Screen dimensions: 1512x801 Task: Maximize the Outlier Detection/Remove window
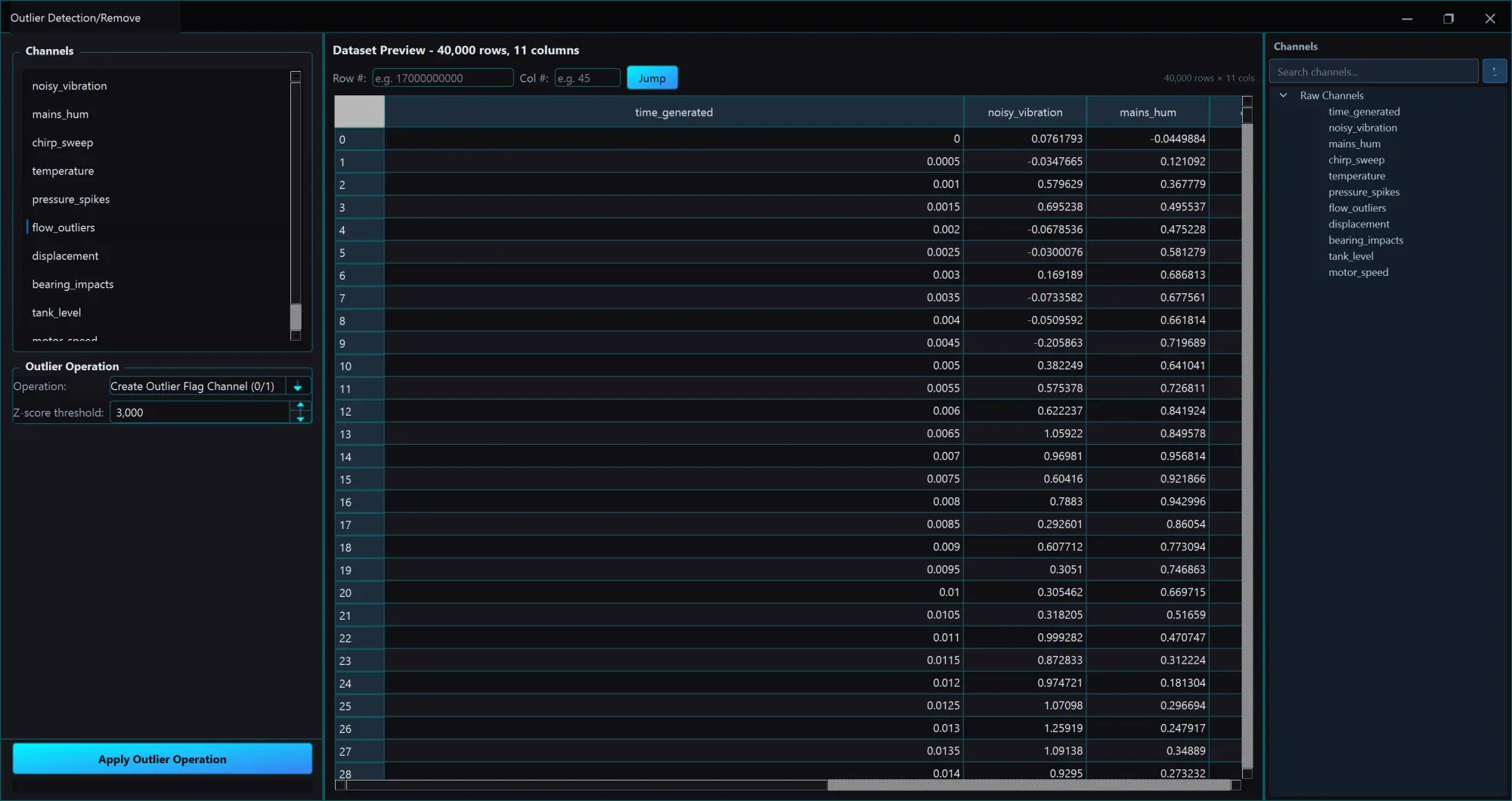[x=1448, y=18]
